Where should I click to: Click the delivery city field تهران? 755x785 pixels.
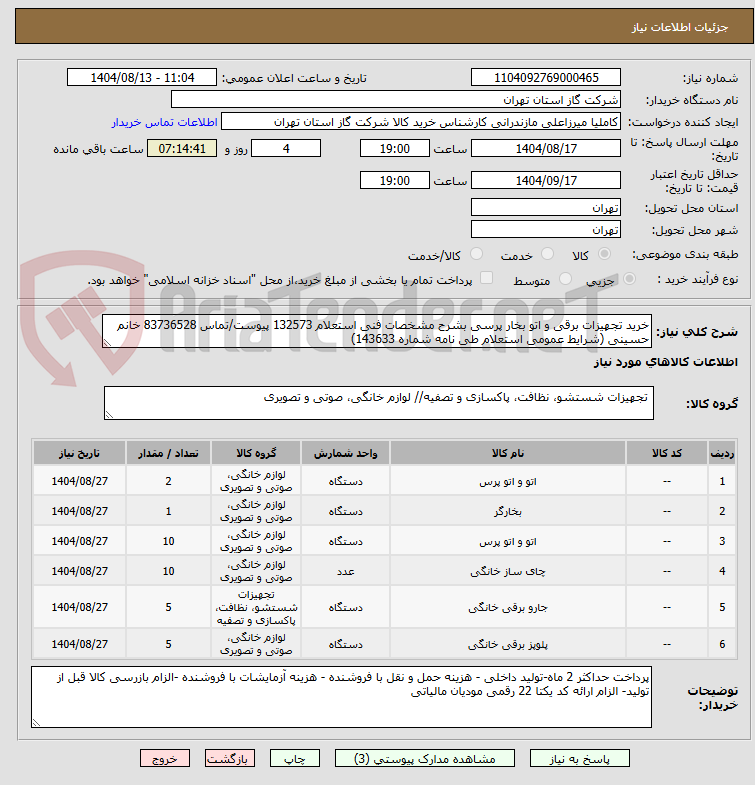[546, 229]
